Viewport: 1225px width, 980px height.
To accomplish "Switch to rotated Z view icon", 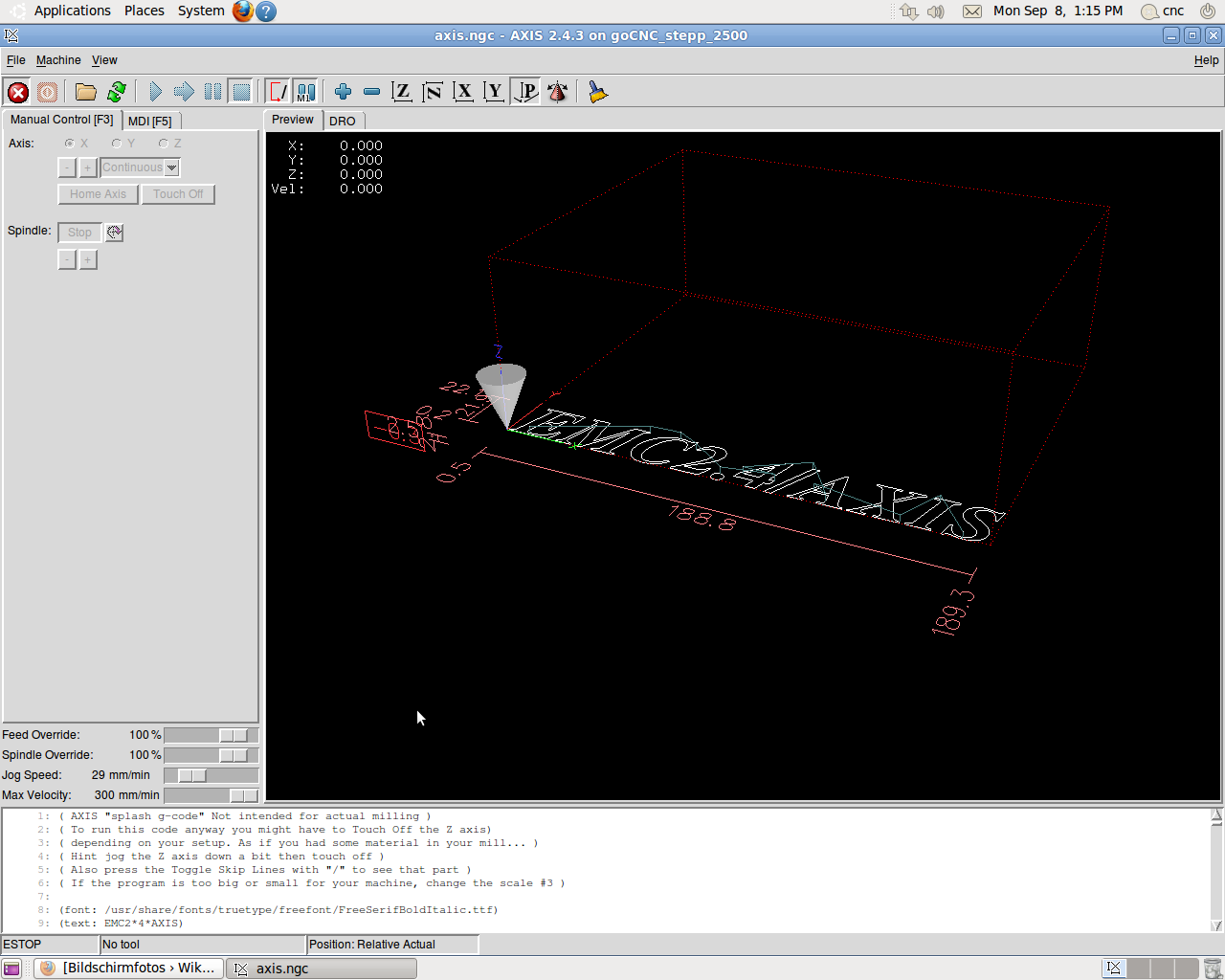I will tap(433, 92).
